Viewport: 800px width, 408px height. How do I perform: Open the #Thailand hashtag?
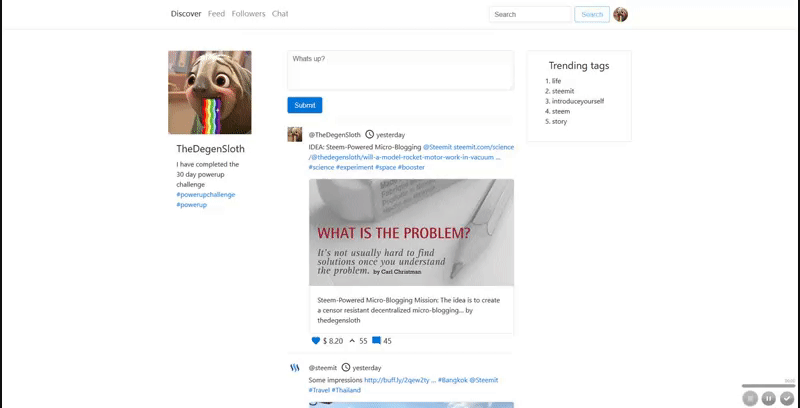click(x=346, y=390)
